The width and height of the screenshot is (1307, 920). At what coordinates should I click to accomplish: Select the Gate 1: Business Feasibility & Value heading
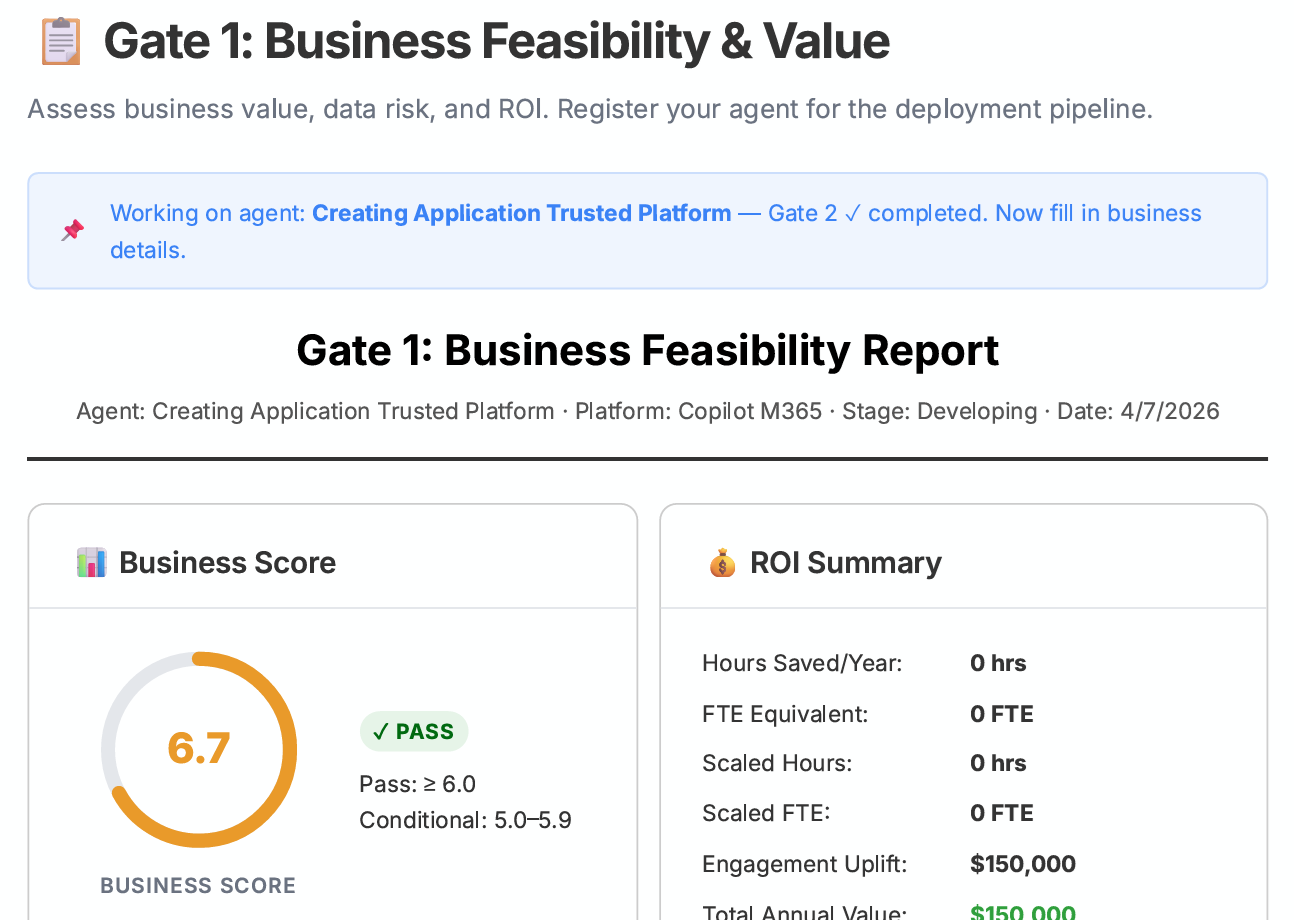tap(496, 42)
